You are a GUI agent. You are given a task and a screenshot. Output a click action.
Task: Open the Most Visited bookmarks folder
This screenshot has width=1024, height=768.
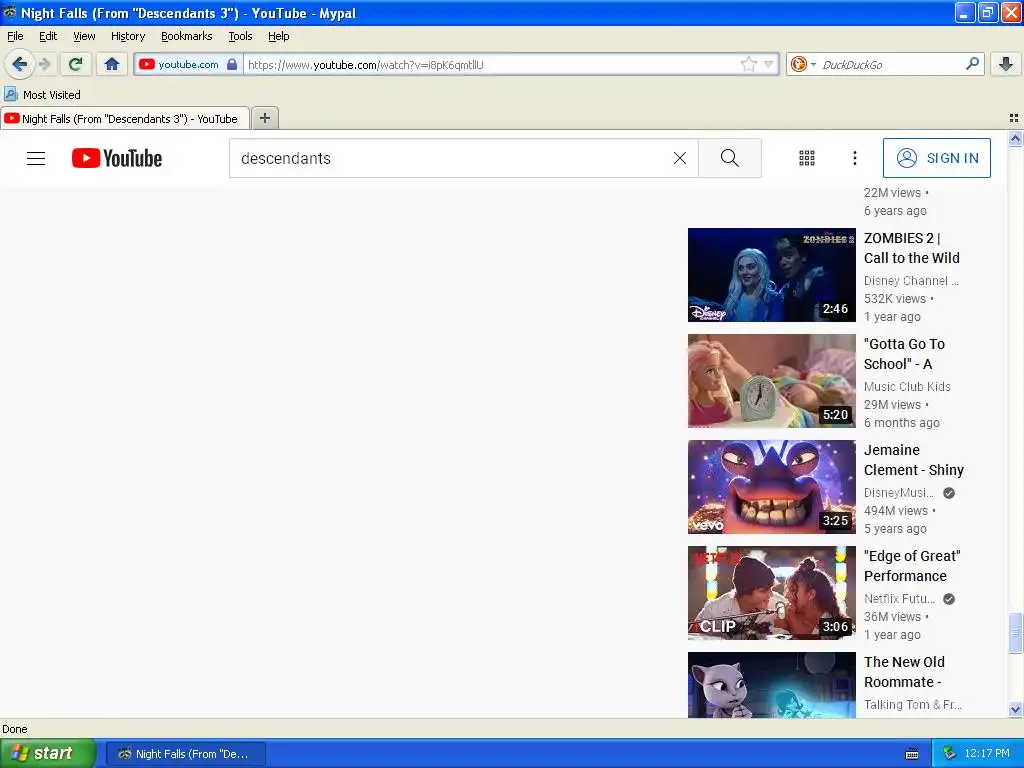42,95
